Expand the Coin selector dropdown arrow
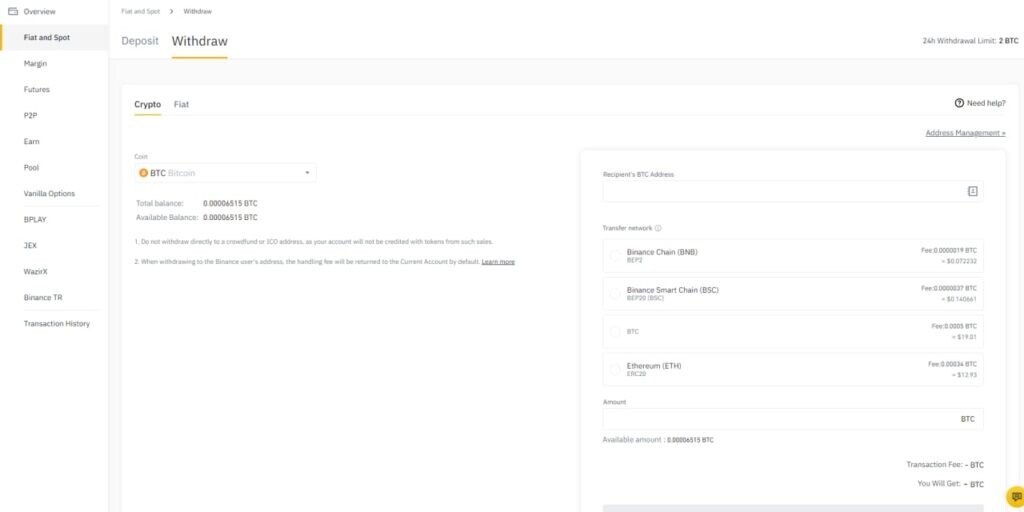Screen dimensions: 1024x512 coord(307,173)
